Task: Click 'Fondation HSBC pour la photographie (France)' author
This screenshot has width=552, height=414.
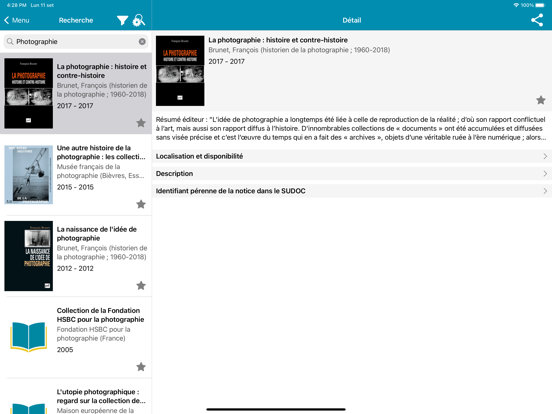Action: (x=93, y=334)
